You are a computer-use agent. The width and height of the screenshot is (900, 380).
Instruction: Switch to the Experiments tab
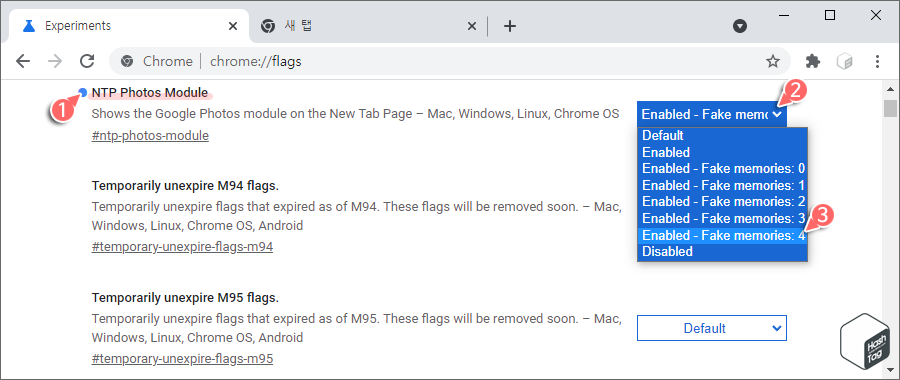pyautogui.click(x=129, y=26)
